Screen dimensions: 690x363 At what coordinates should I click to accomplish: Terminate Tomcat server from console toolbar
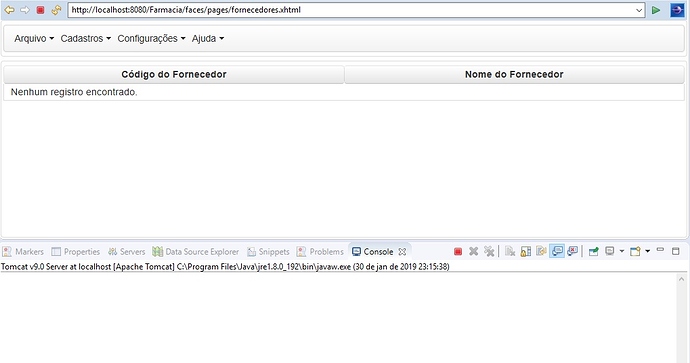(x=458, y=252)
